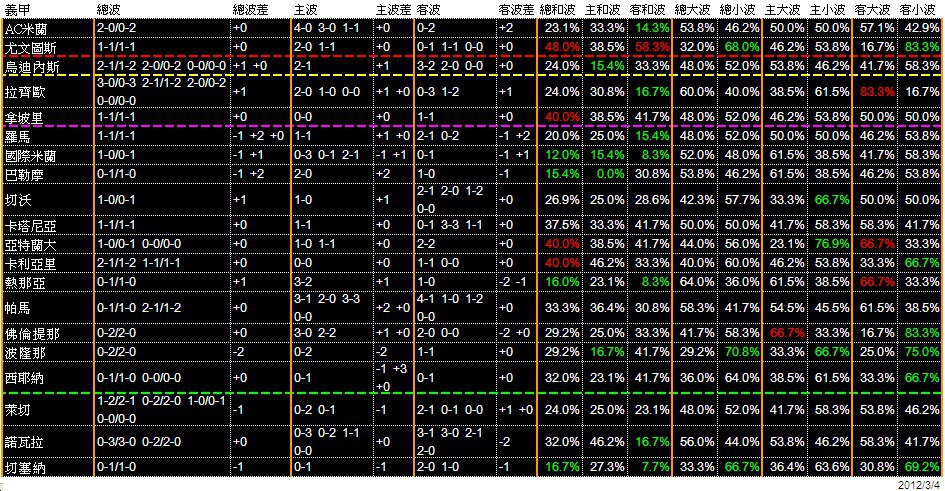Select the 波隆那 team name
The height and width of the screenshot is (491, 945).
click(x=25, y=352)
